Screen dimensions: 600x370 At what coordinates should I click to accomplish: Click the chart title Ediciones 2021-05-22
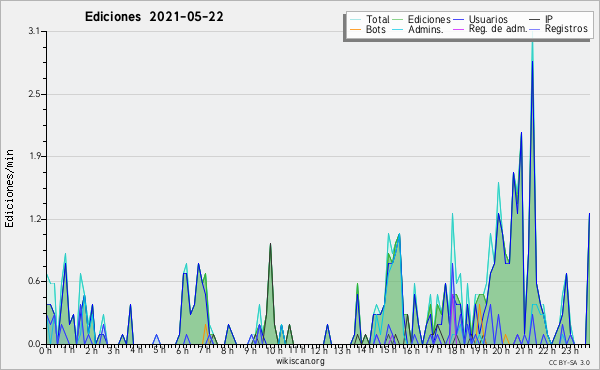tap(154, 17)
